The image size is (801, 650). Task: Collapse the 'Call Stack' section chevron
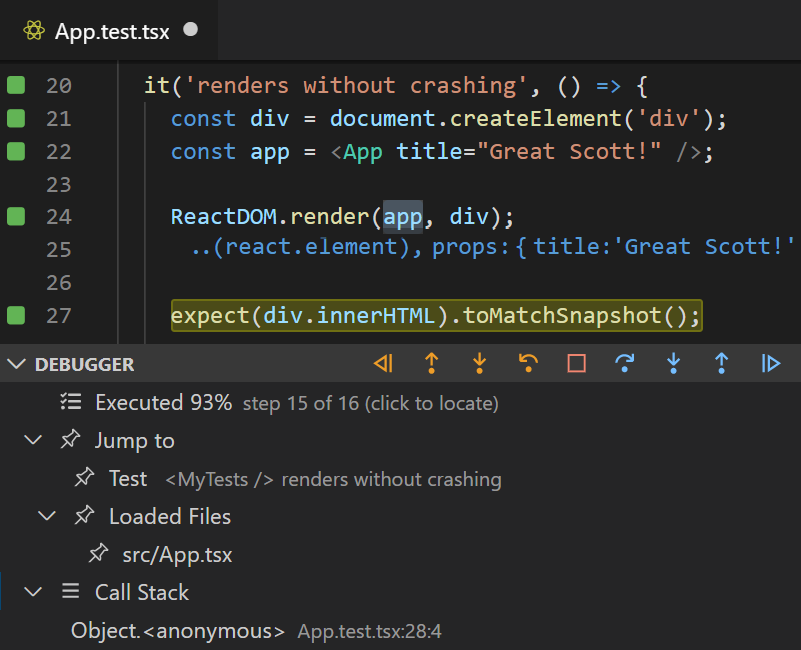(x=34, y=592)
